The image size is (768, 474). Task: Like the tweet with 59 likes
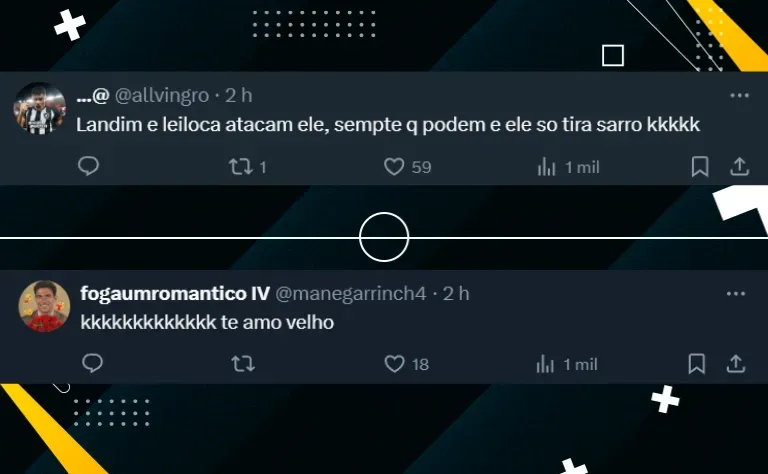tap(394, 166)
